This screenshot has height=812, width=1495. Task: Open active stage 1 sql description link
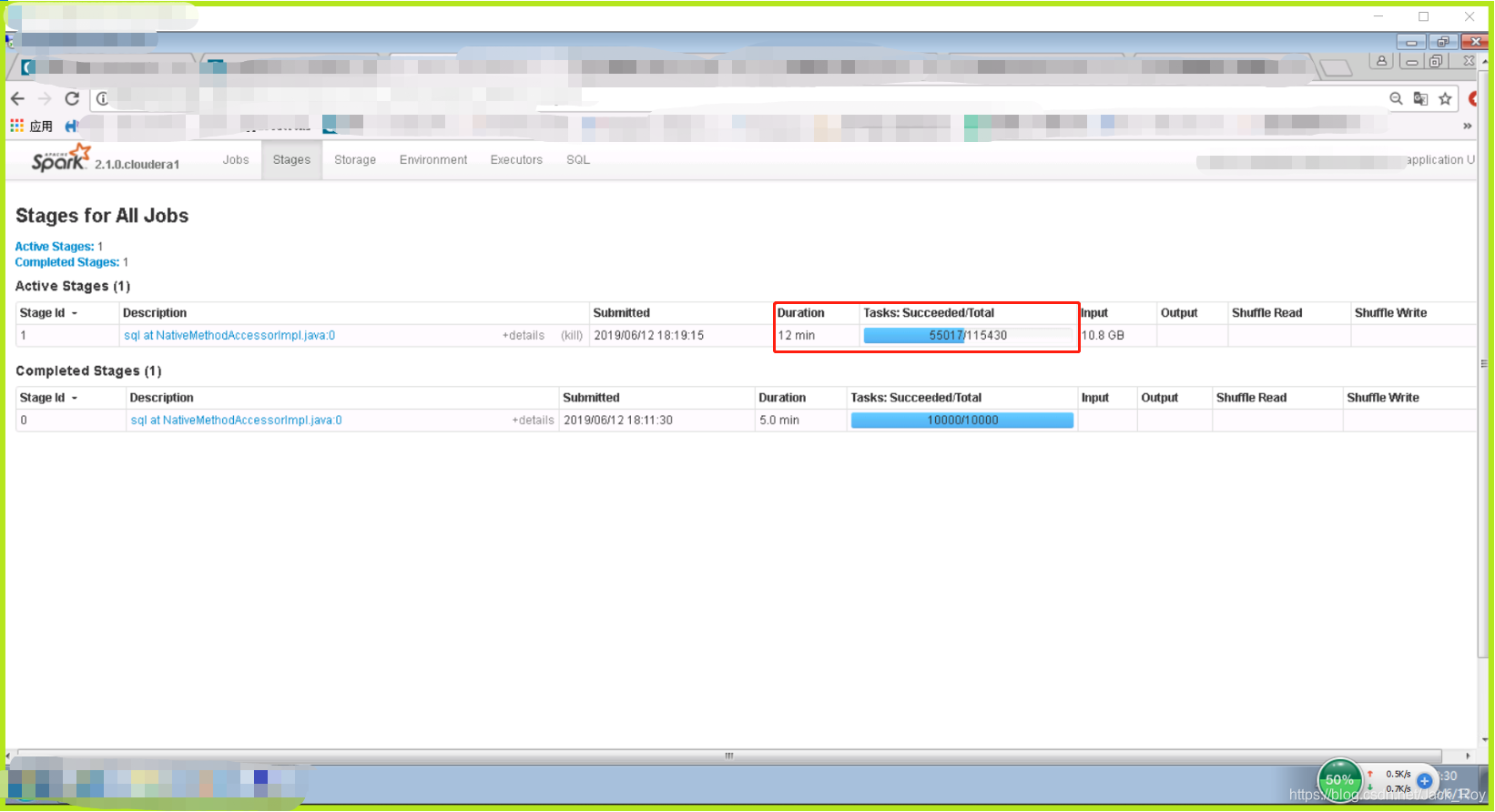pyautogui.click(x=229, y=335)
